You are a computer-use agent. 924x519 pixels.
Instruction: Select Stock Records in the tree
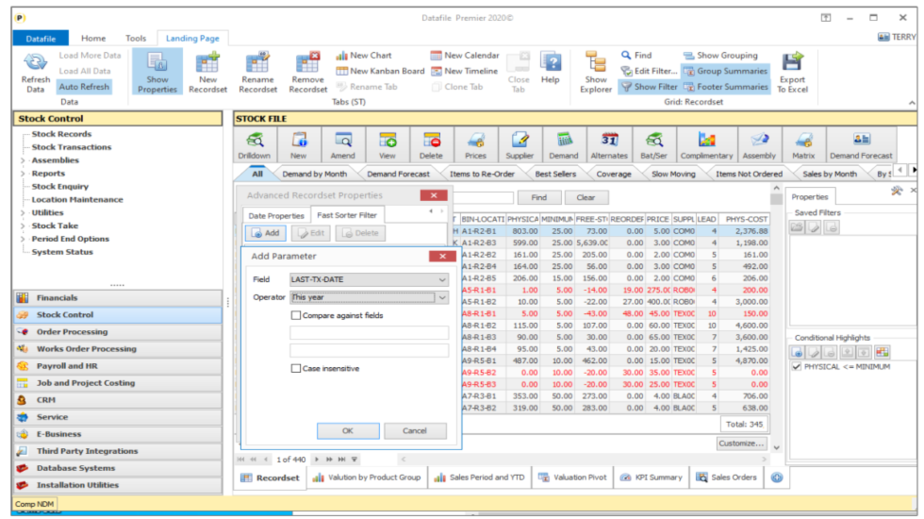pyautogui.click(x=61, y=134)
